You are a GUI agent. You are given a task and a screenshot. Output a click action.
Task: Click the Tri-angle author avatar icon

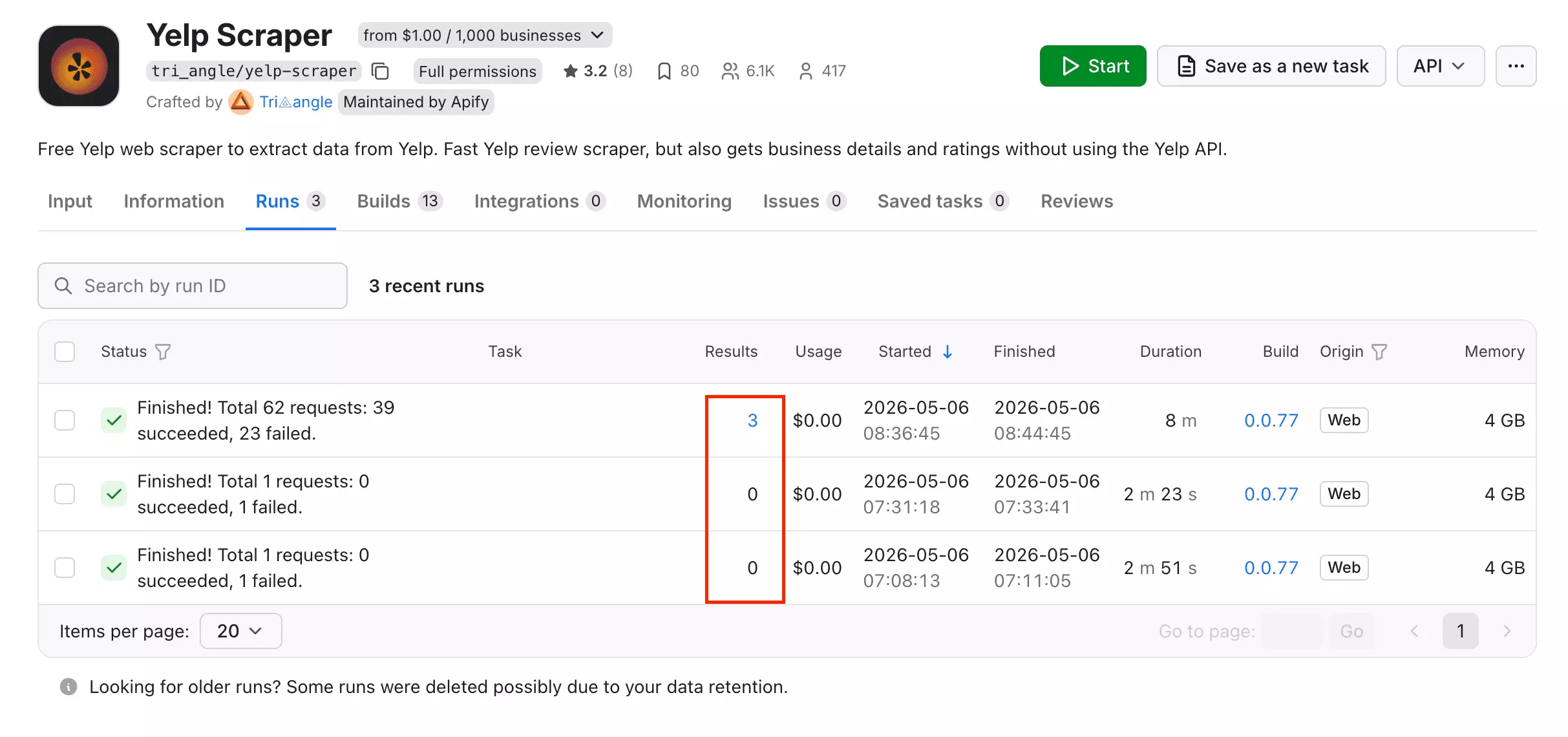241,102
